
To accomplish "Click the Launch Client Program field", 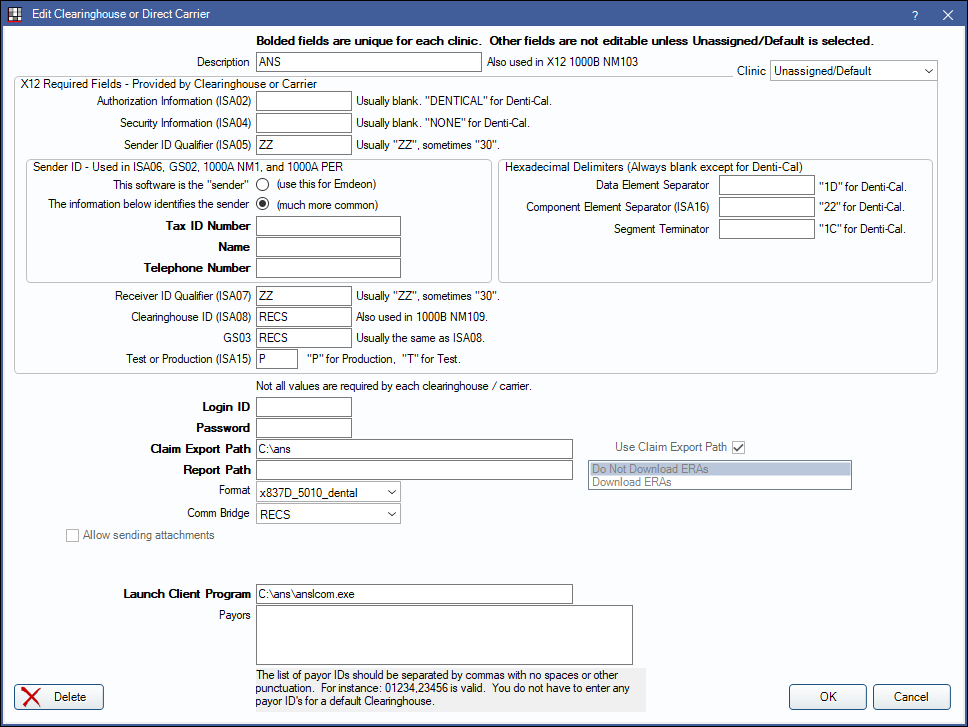I will point(414,594).
